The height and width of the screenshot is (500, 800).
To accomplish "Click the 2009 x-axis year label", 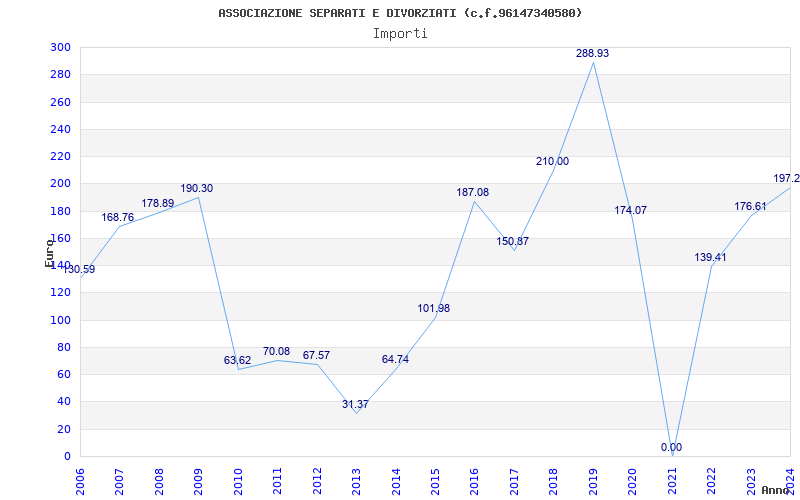I will coord(198,481).
